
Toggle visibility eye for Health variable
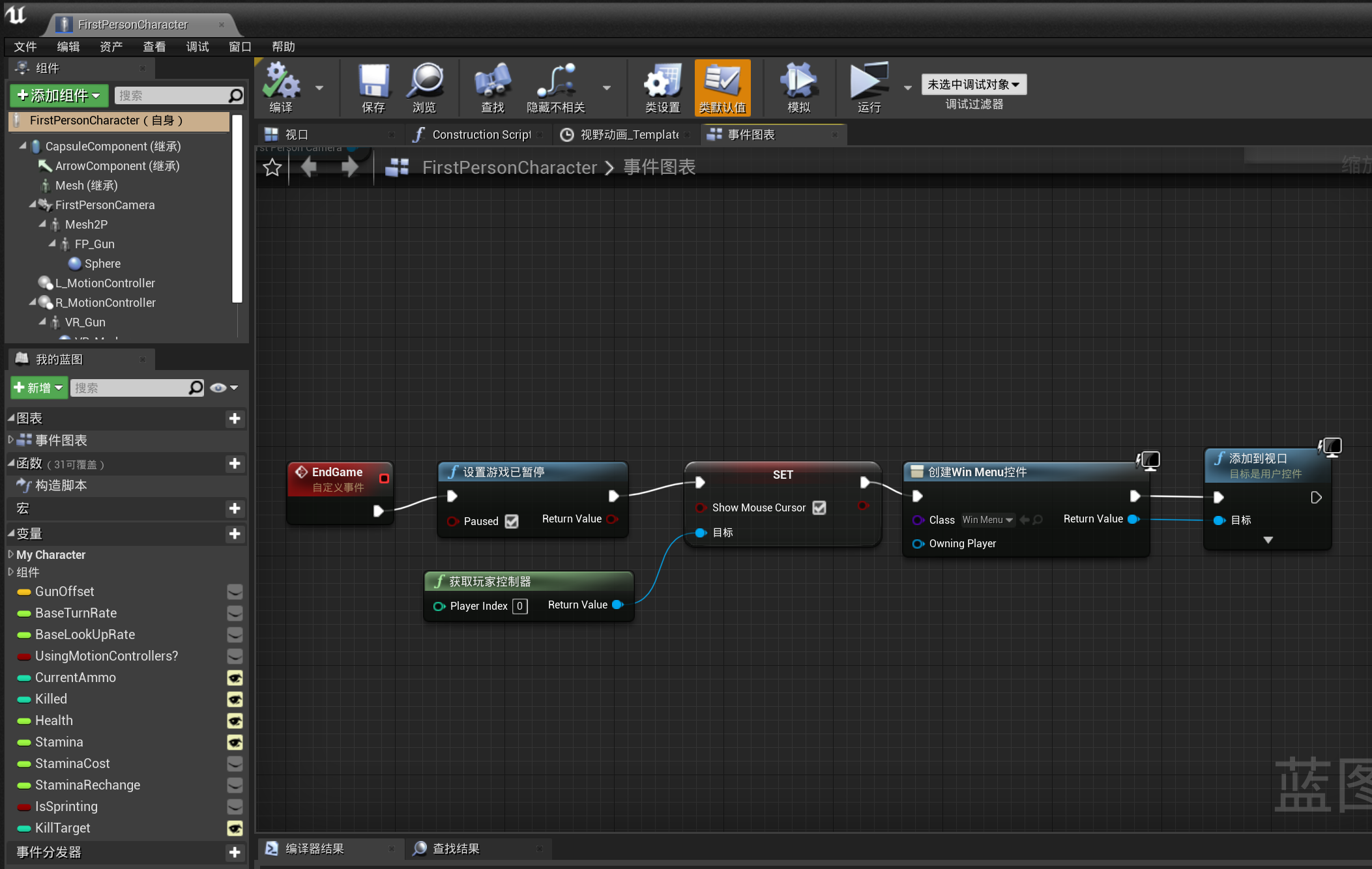point(235,720)
